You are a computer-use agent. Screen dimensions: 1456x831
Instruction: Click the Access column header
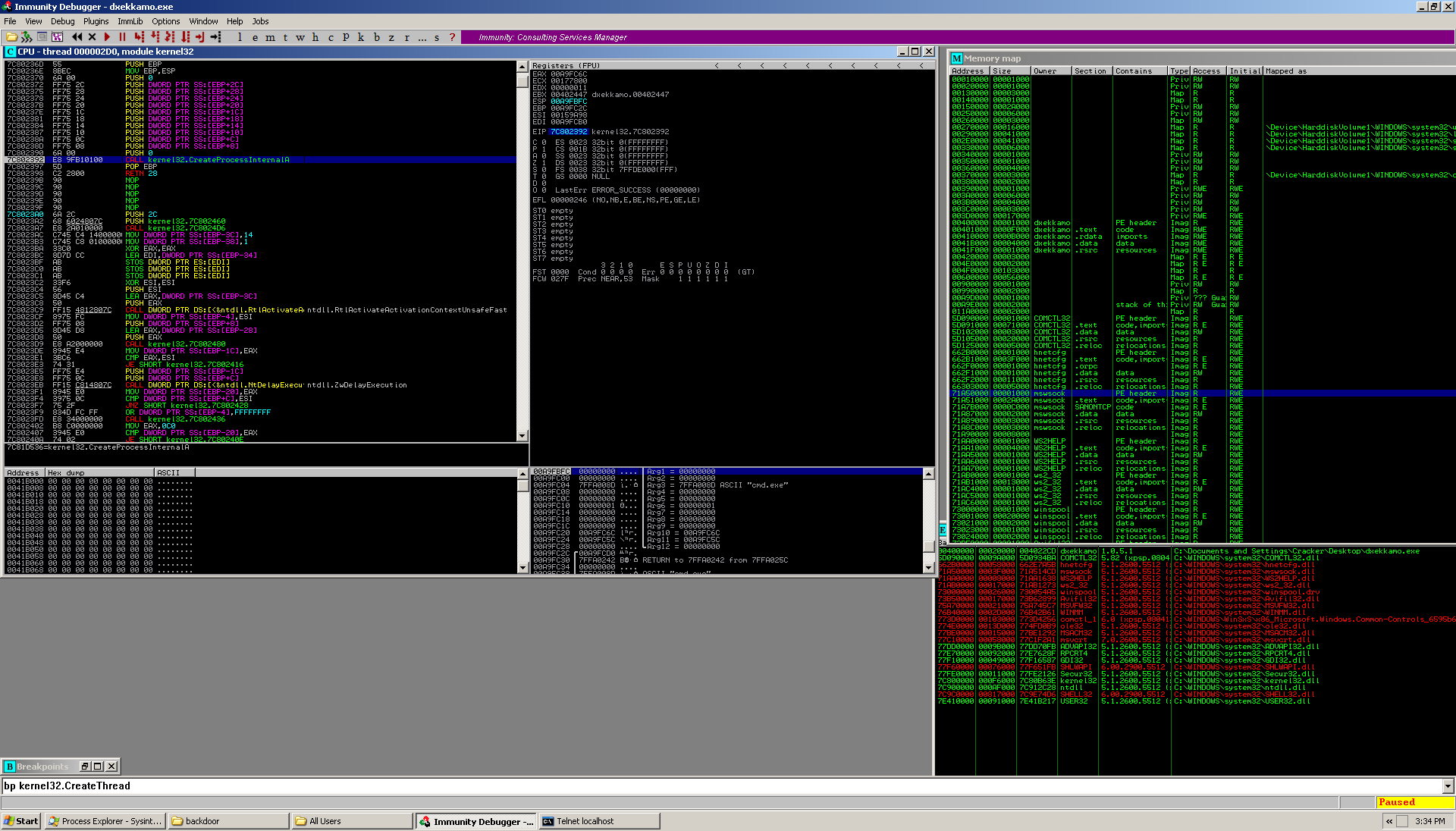point(1209,71)
